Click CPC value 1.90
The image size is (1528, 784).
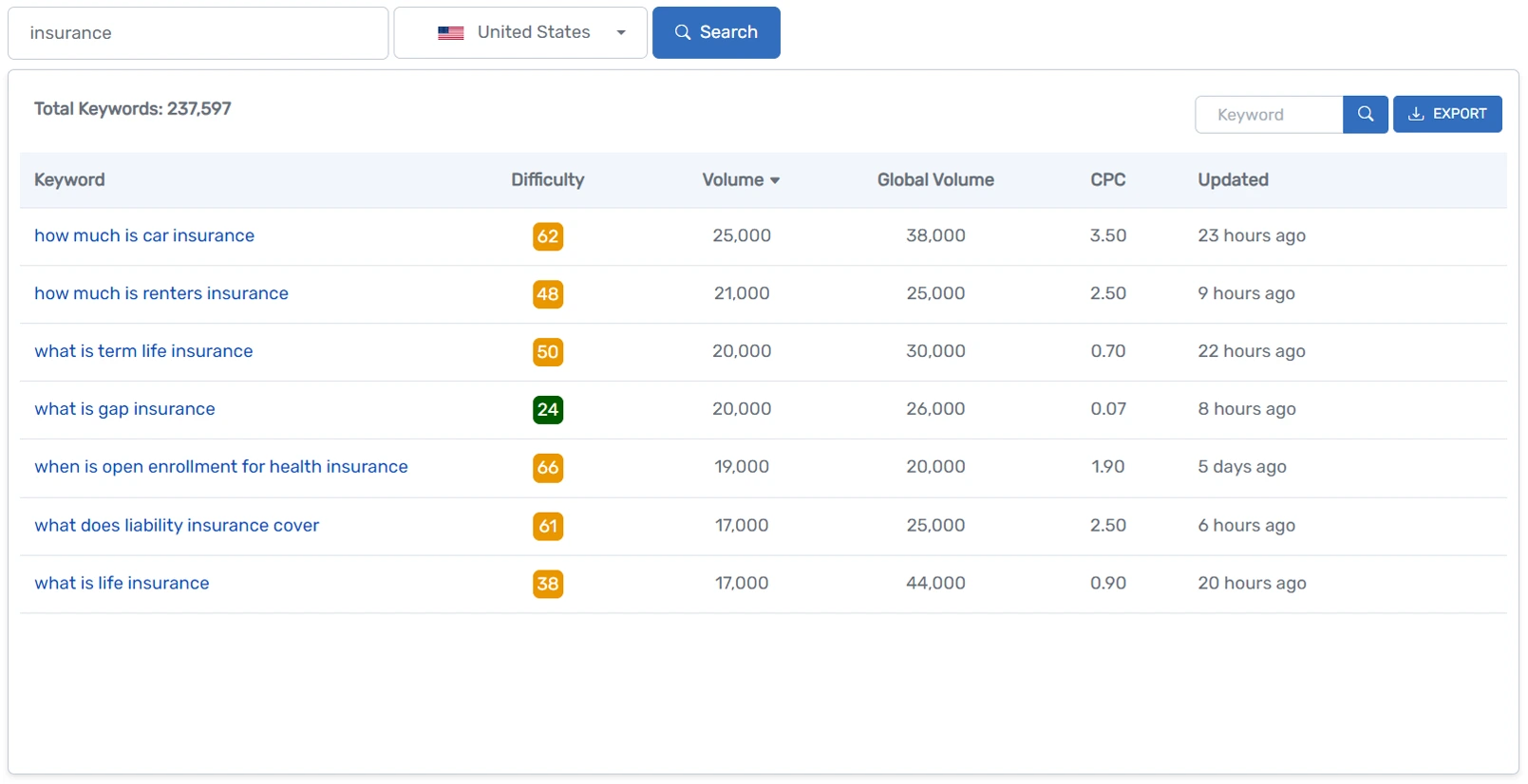1108,467
